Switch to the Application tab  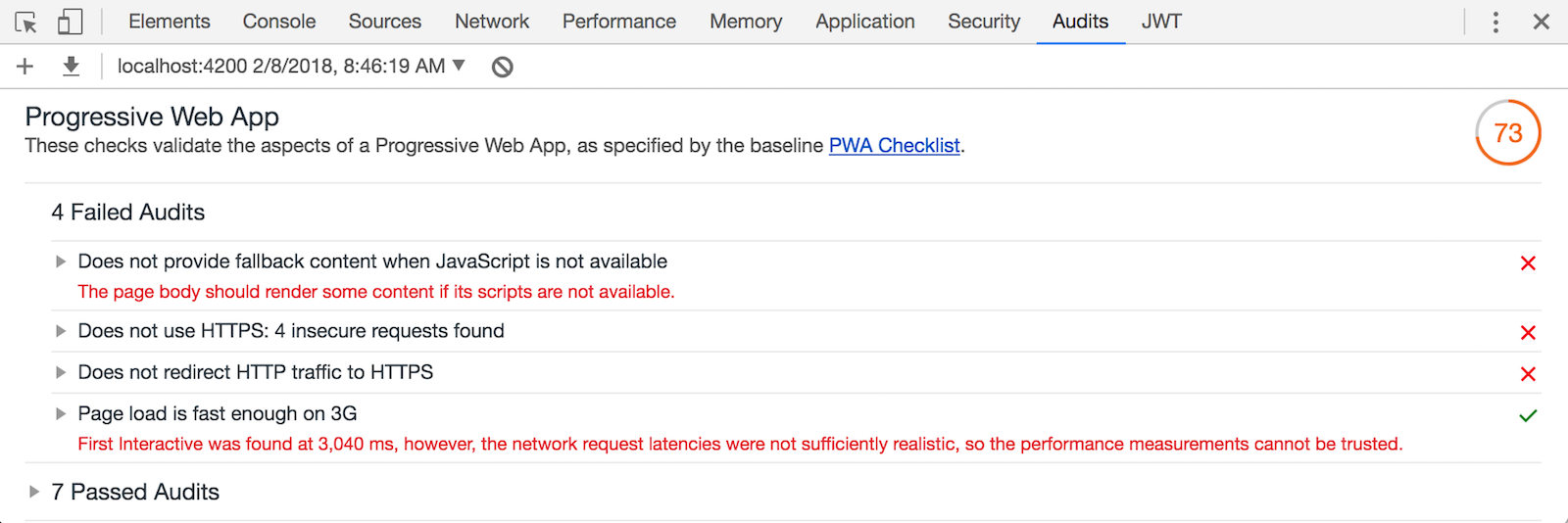[x=864, y=22]
